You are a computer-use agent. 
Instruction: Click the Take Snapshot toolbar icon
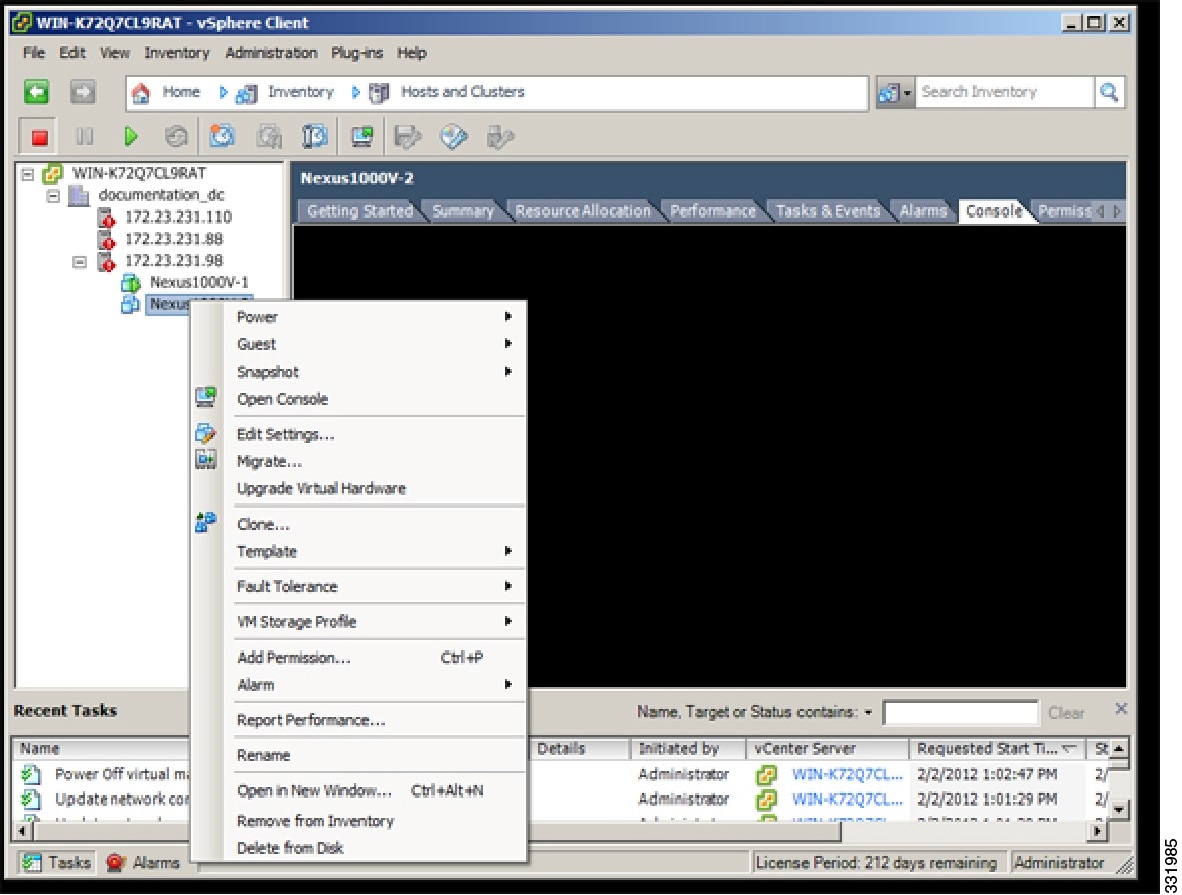click(222, 136)
